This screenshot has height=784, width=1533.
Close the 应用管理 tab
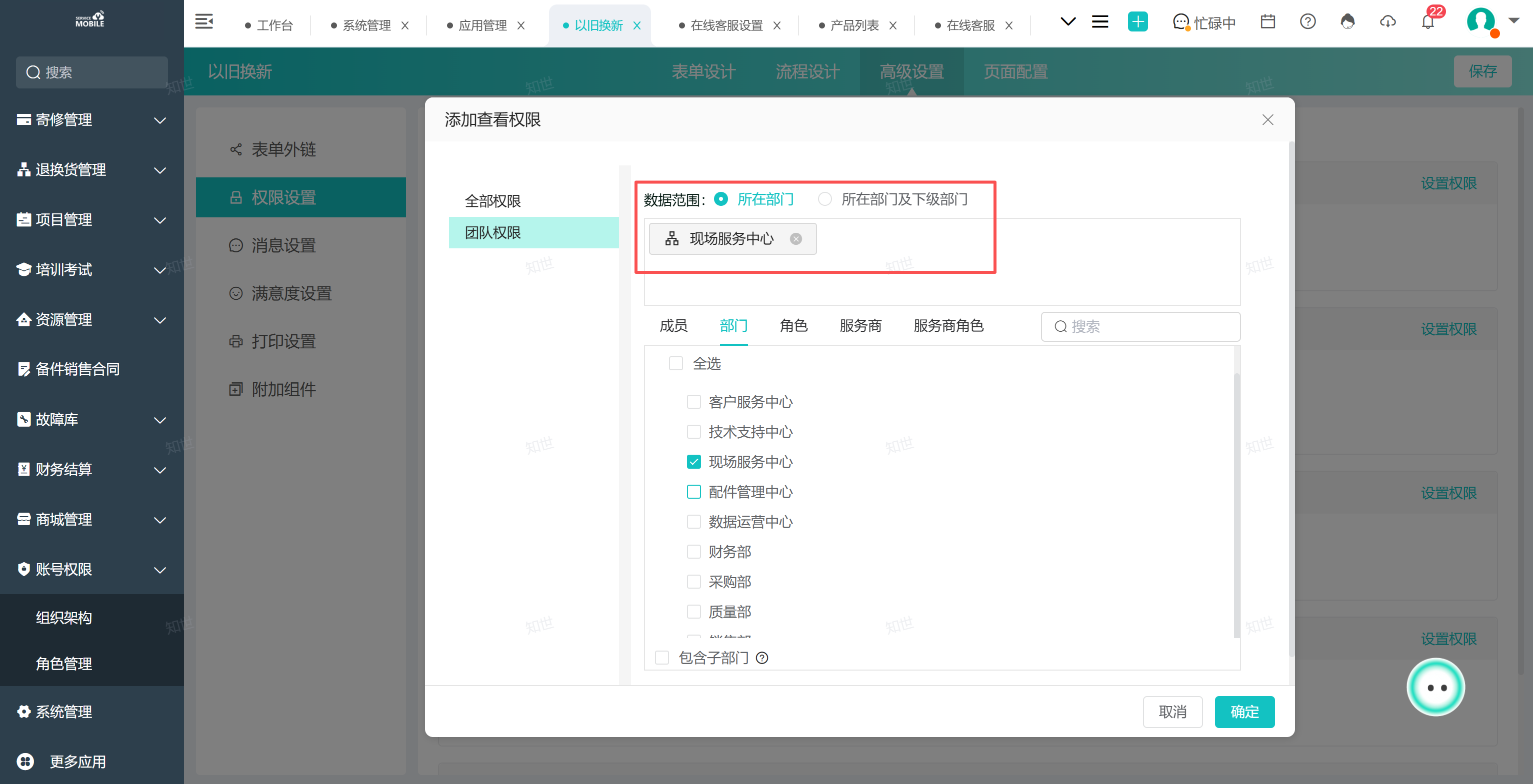tap(520, 25)
